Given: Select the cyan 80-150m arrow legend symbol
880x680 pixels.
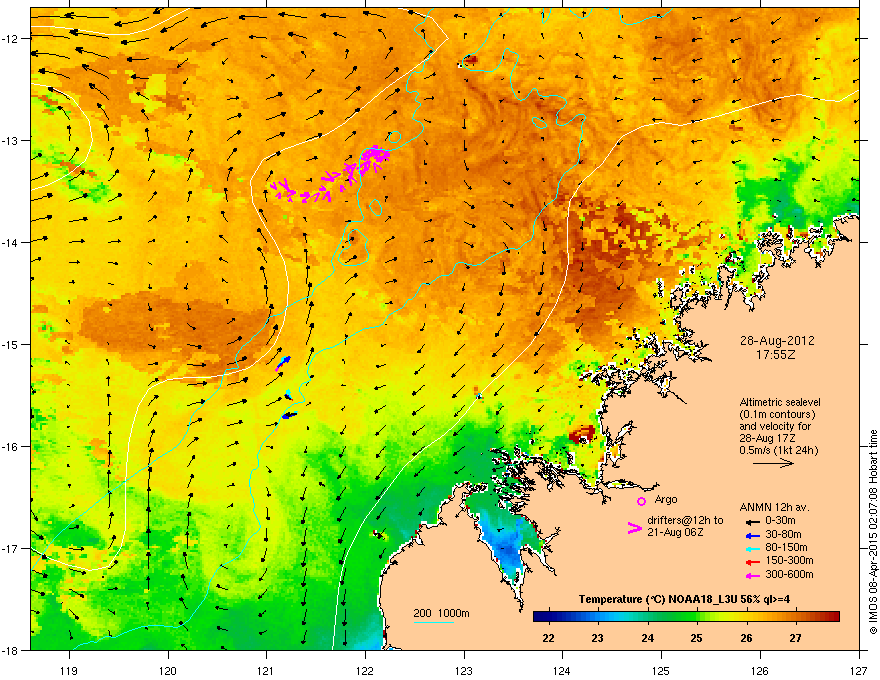Looking at the screenshot, I should click(x=752, y=548).
